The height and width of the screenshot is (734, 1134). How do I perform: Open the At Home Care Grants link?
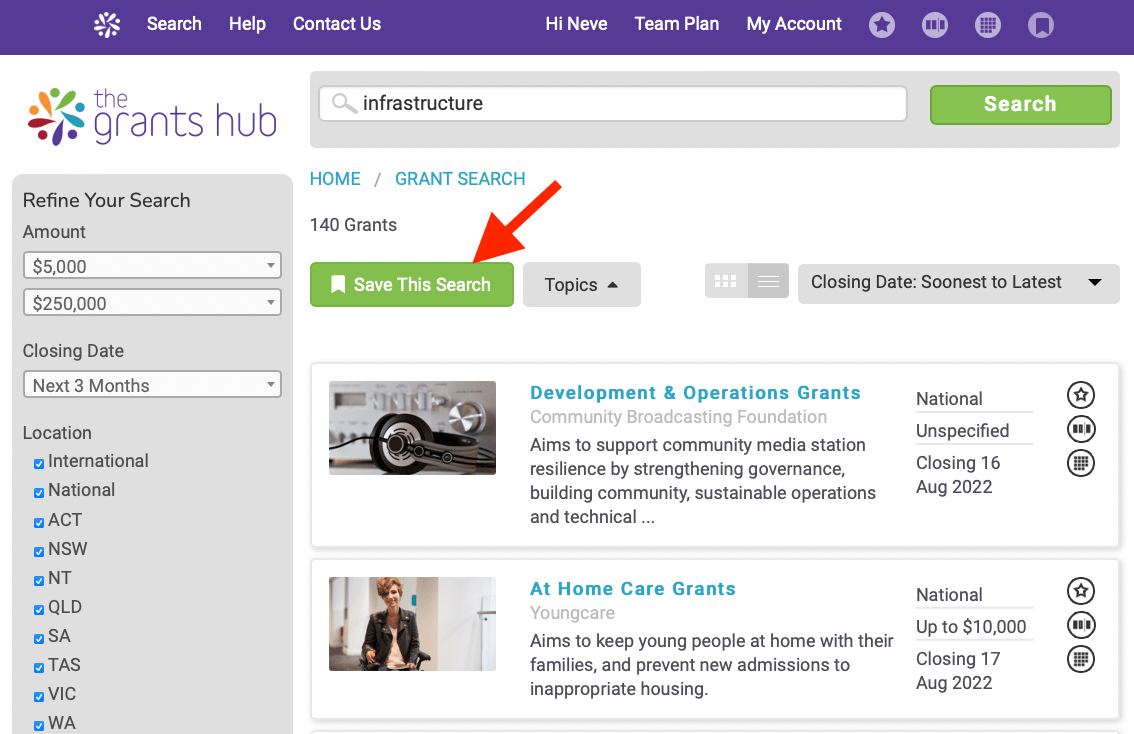[632, 589]
